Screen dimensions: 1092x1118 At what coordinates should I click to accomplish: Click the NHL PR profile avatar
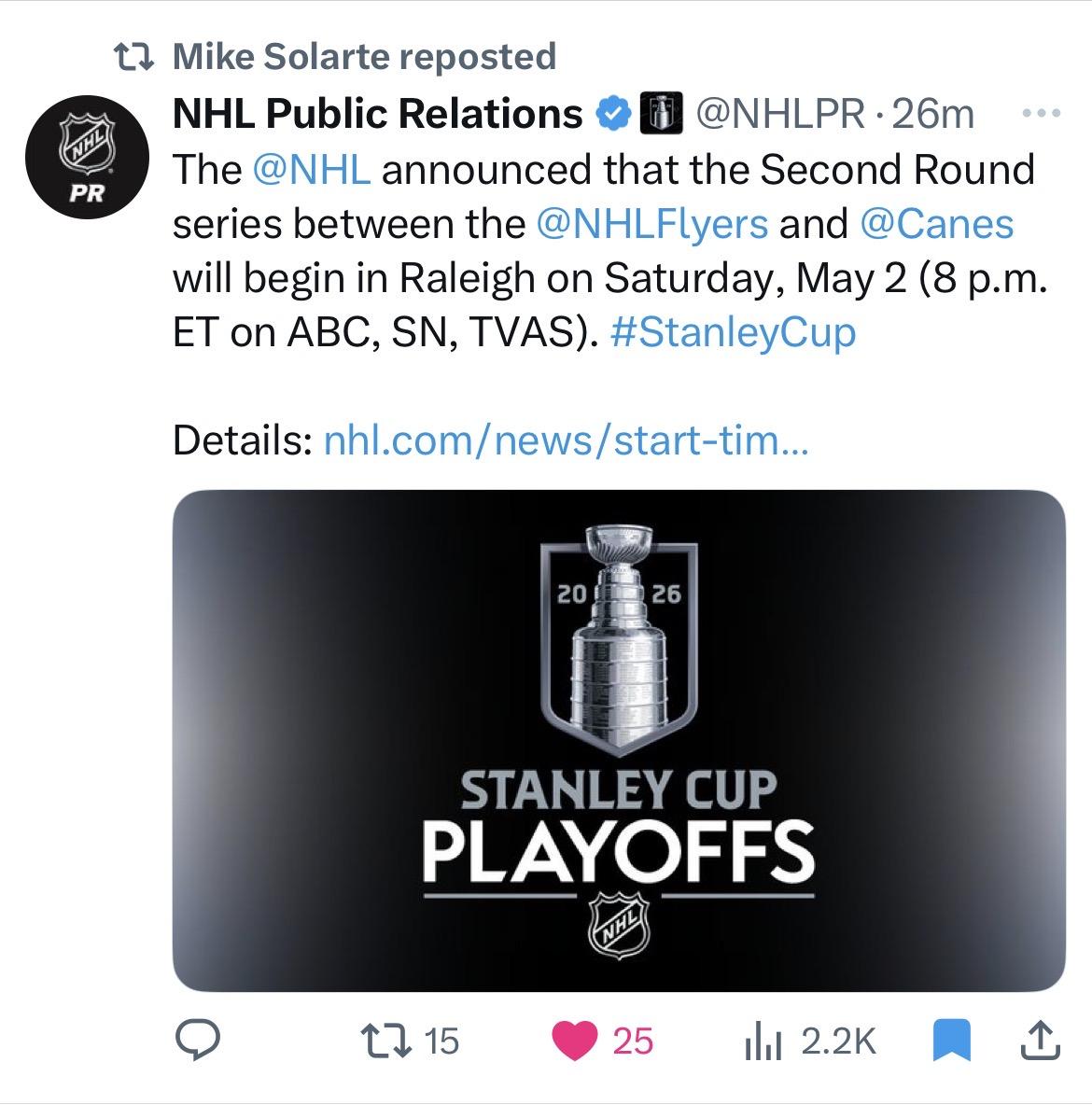coord(87,157)
